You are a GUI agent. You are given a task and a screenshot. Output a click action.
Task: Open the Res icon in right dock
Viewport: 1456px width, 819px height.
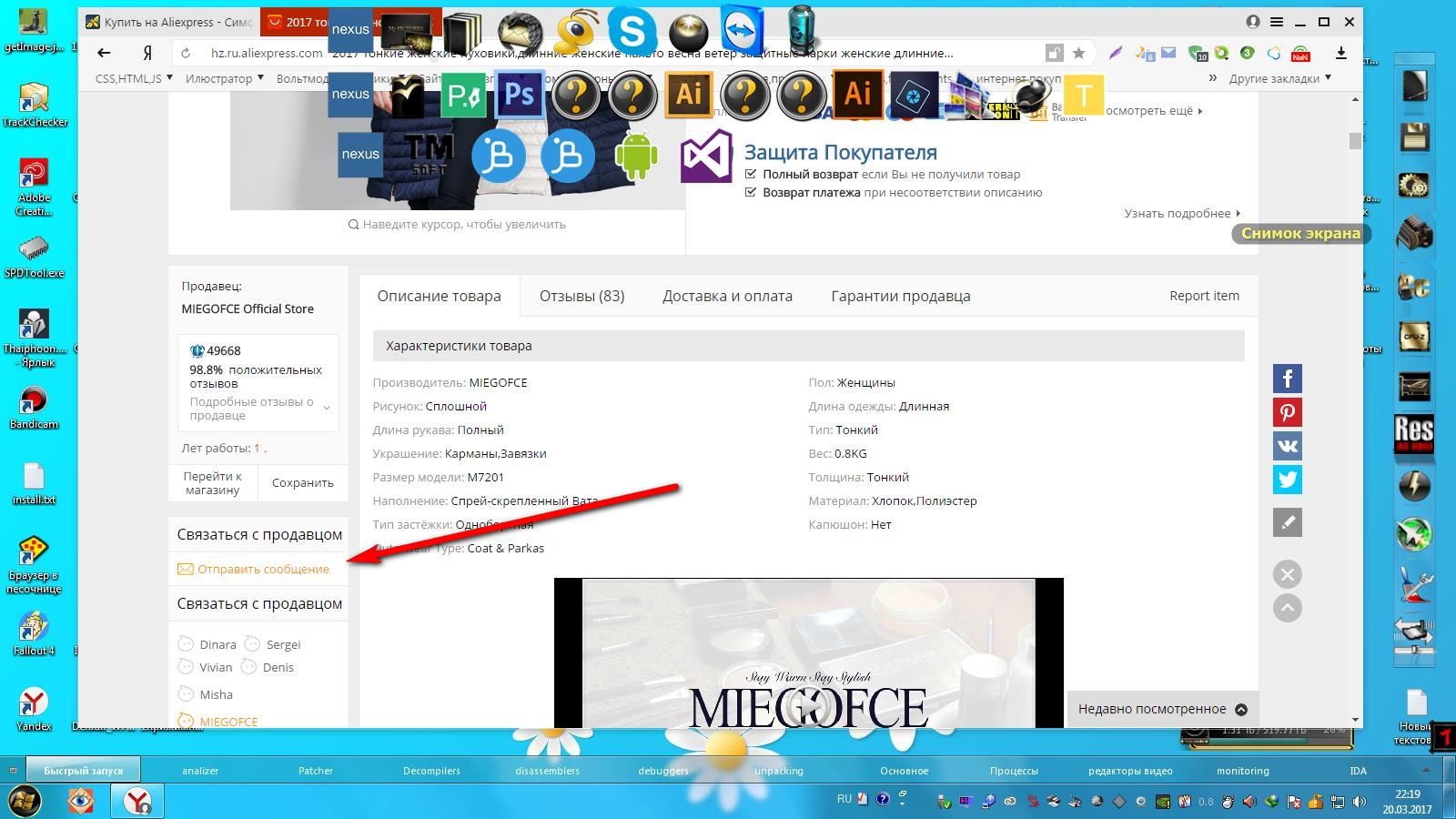coord(1414,434)
